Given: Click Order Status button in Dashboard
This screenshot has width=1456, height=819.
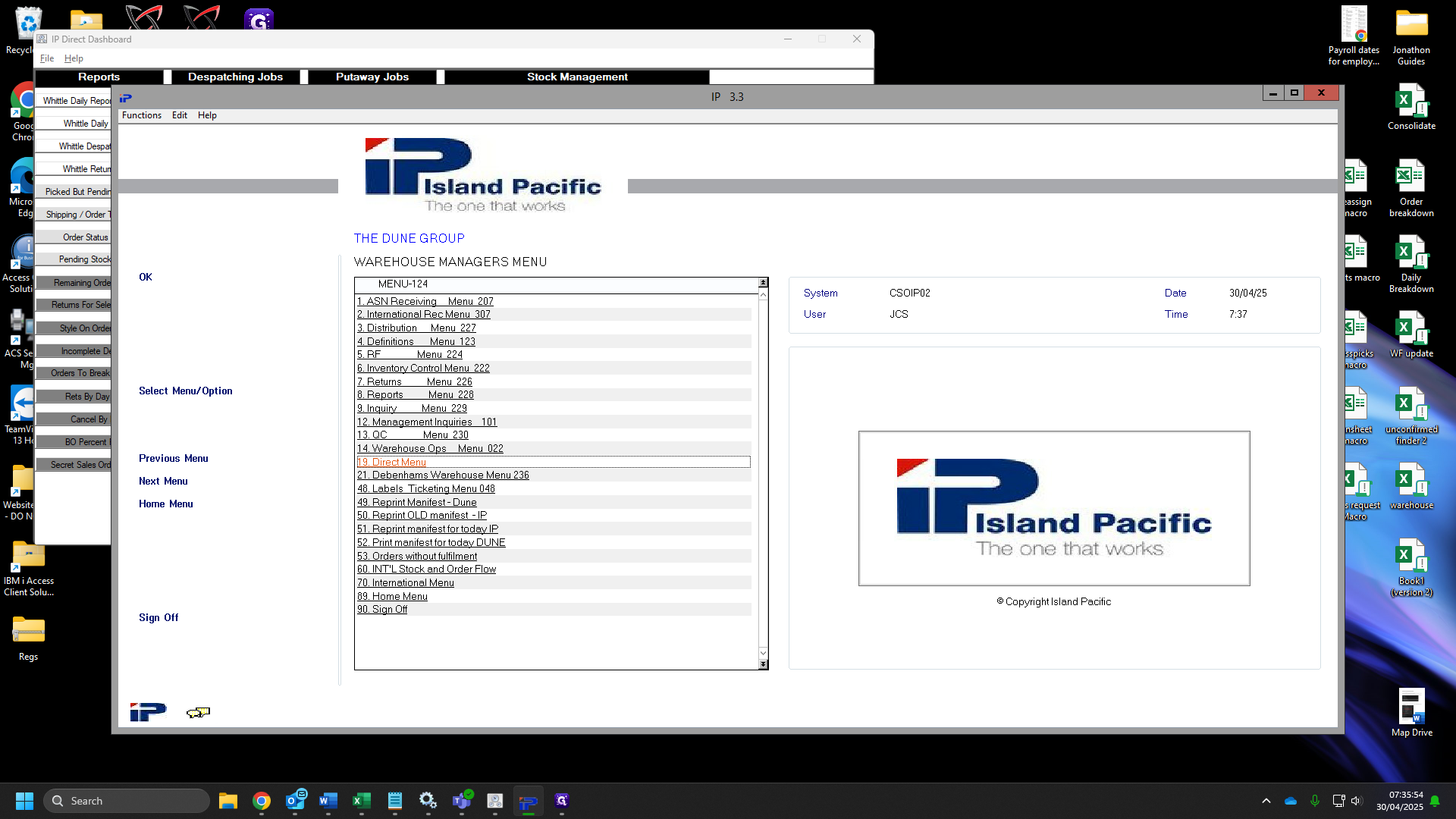Looking at the screenshot, I should pos(75,237).
